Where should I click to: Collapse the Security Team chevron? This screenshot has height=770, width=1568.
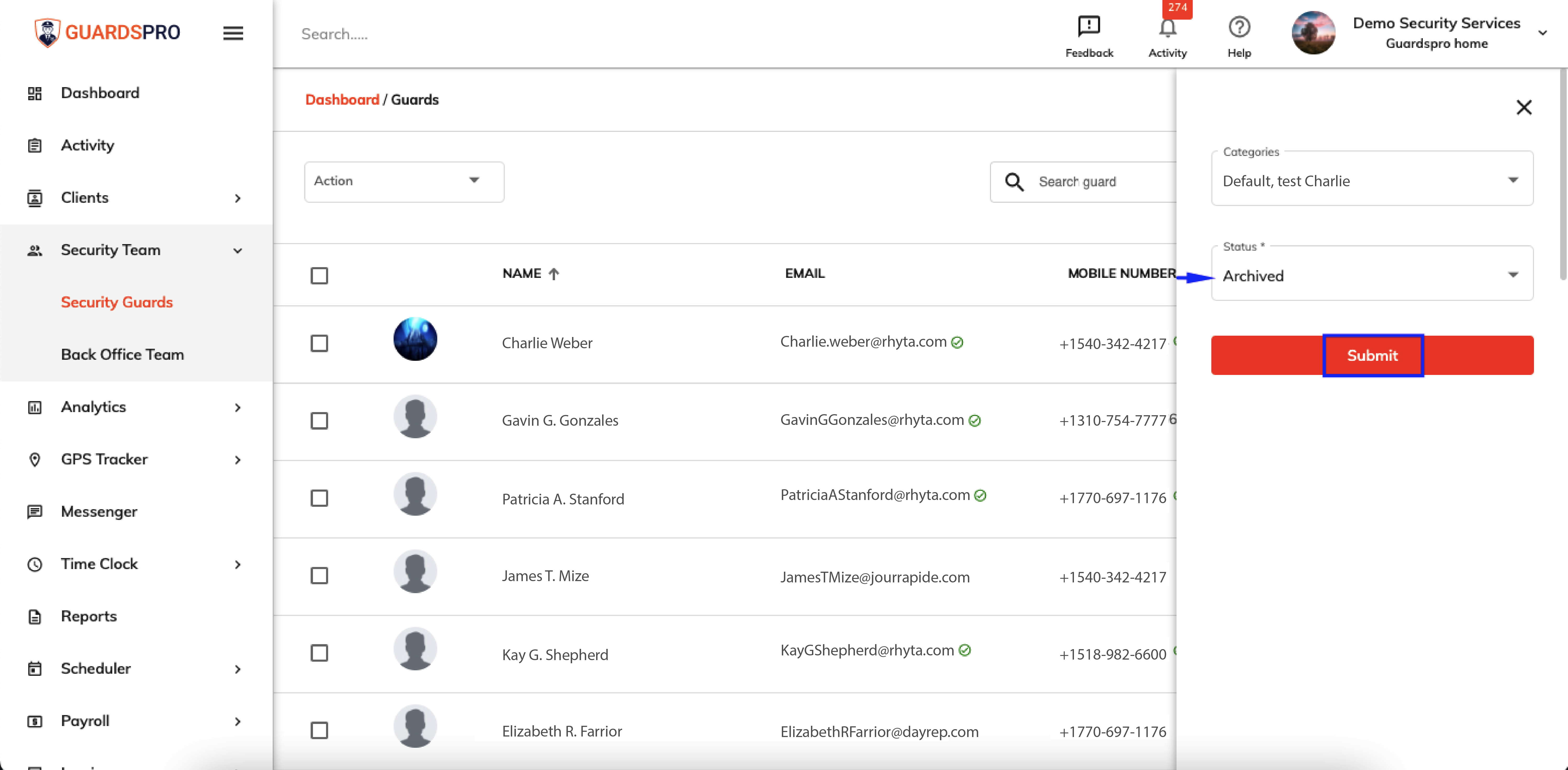tap(238, 251)
